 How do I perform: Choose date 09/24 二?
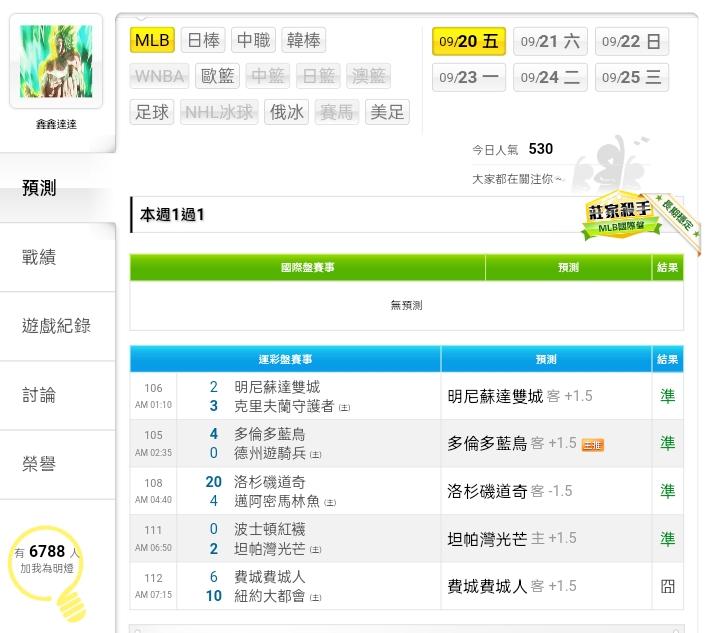point(550,77)
